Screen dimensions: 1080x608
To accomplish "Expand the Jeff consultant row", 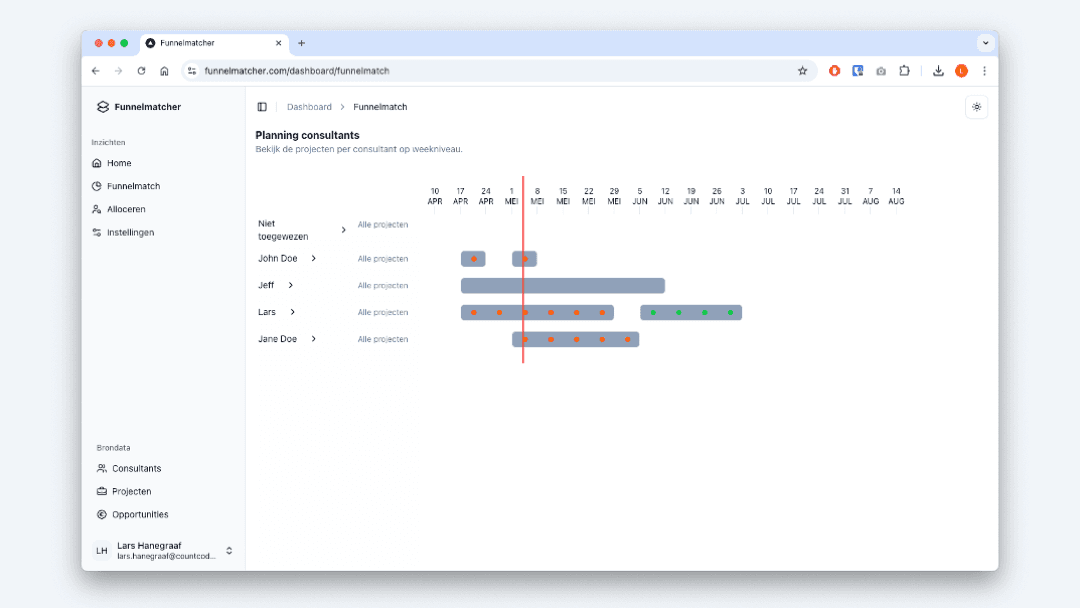I will 291,285.
